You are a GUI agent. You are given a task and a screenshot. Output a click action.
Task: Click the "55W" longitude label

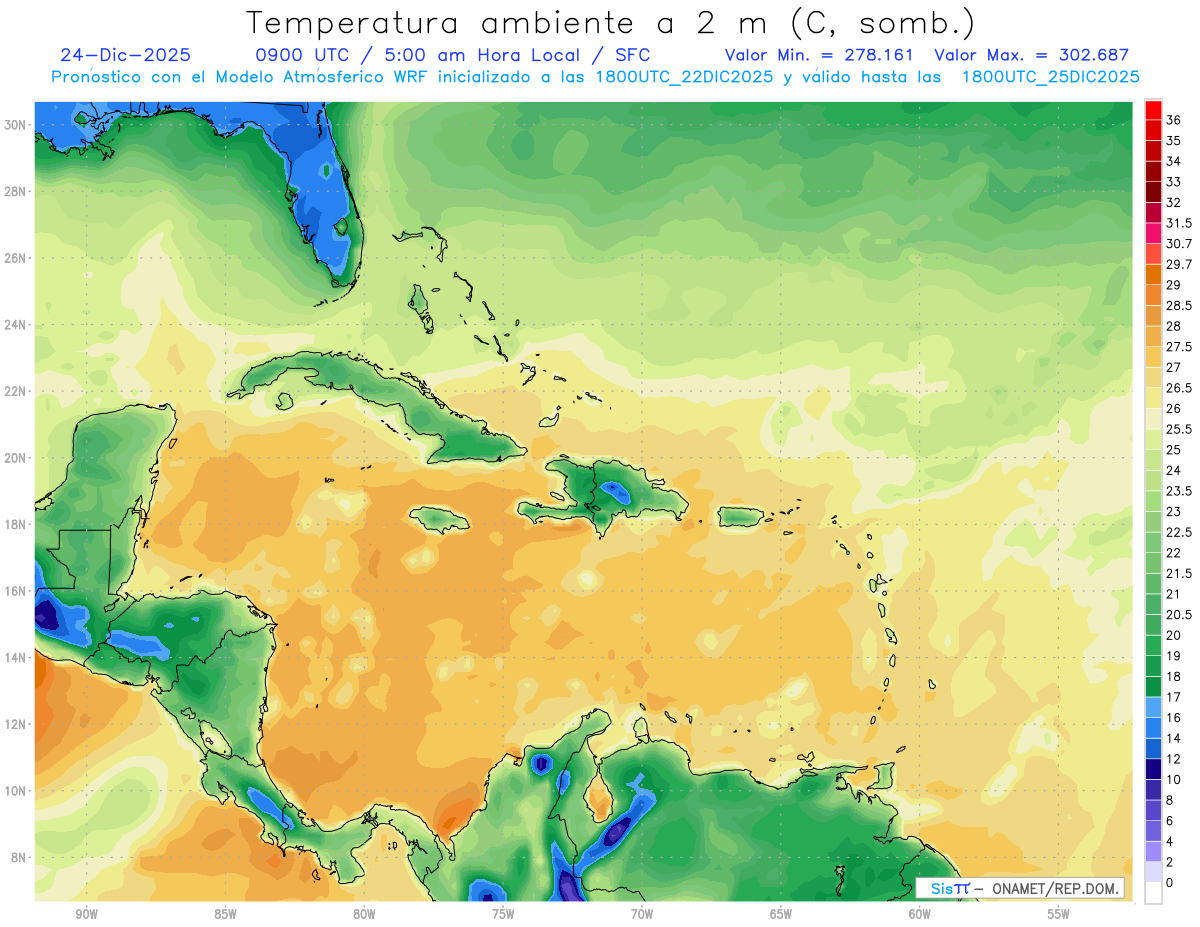pos(1059,914)
